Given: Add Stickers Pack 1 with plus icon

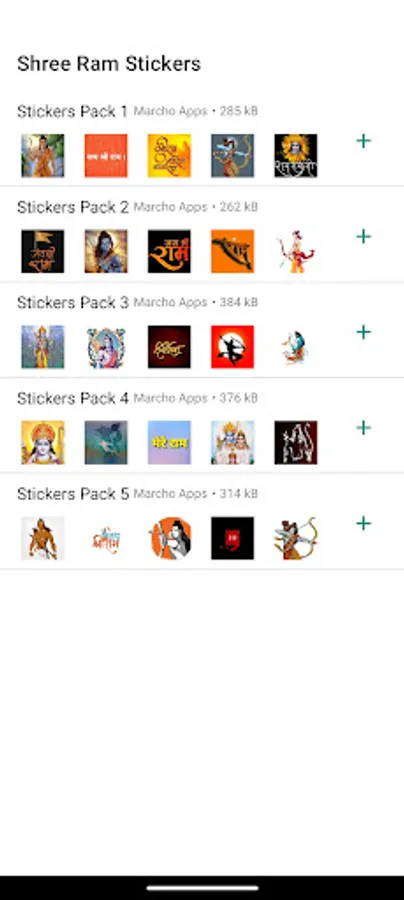Looking at the screenshot, I should click(363, 141).
